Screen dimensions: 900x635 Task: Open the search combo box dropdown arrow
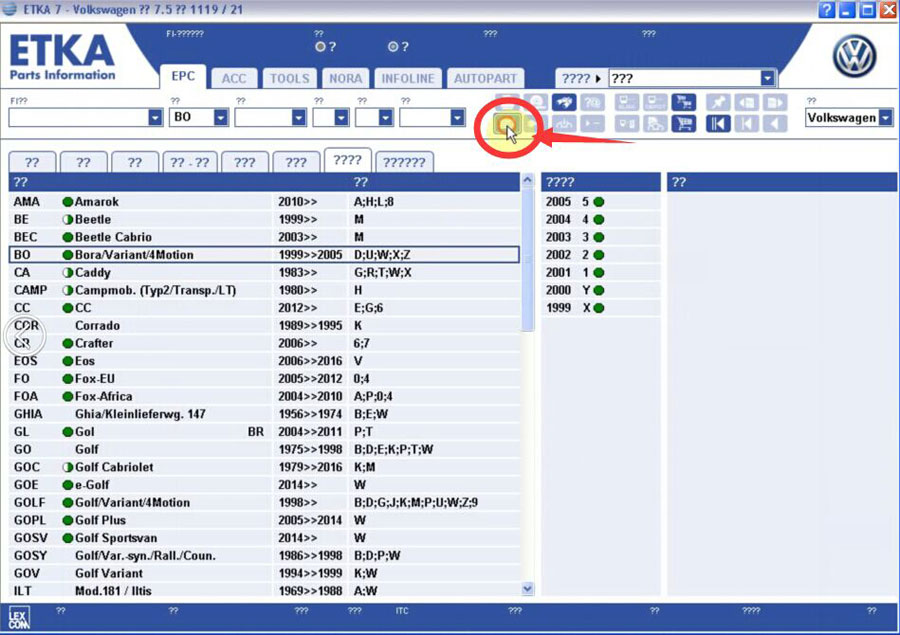point(768,78)
